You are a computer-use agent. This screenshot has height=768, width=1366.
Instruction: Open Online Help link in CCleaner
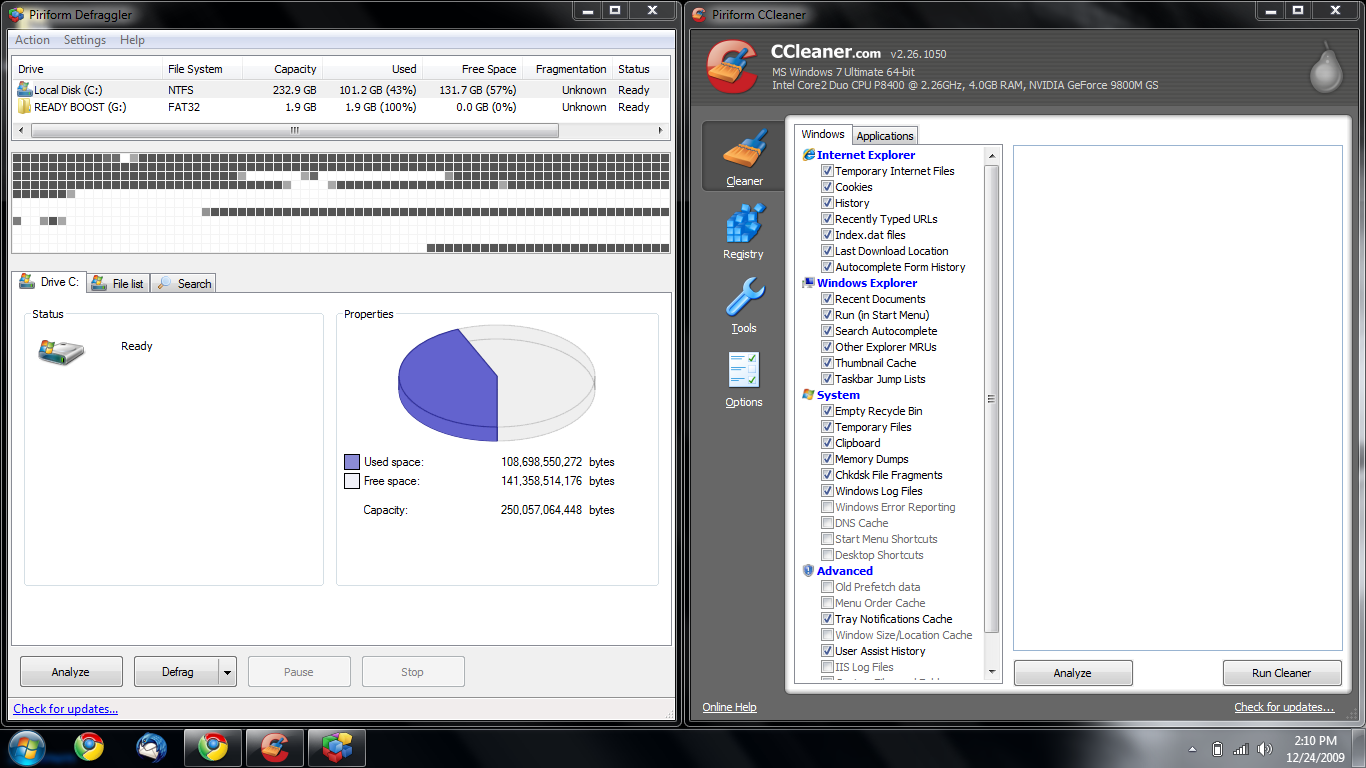(729, 707)
